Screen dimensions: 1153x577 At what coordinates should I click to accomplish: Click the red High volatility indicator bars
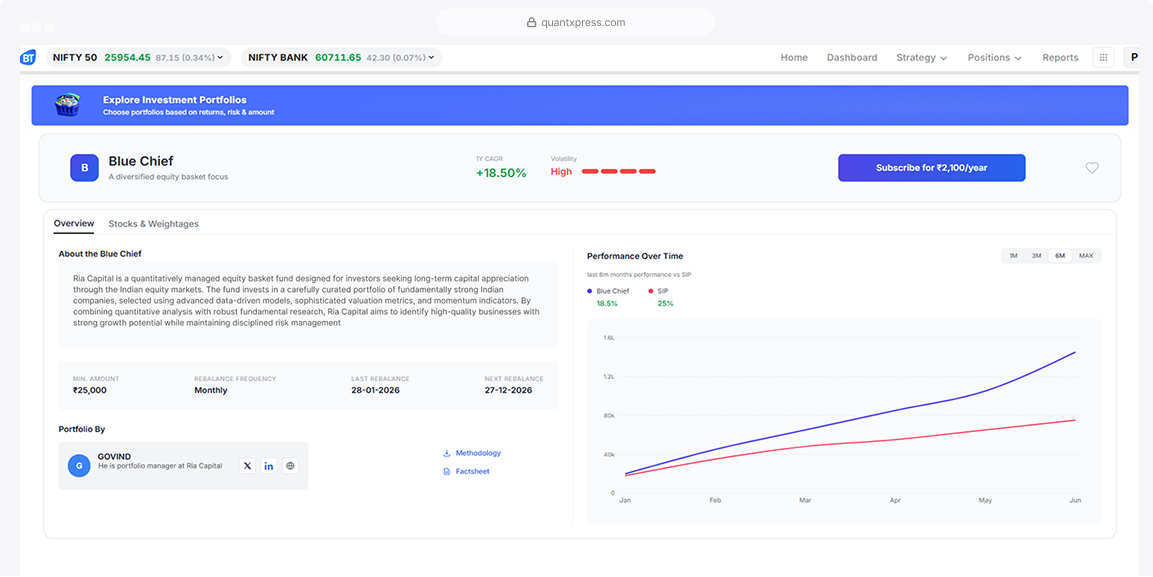[618, 172]
